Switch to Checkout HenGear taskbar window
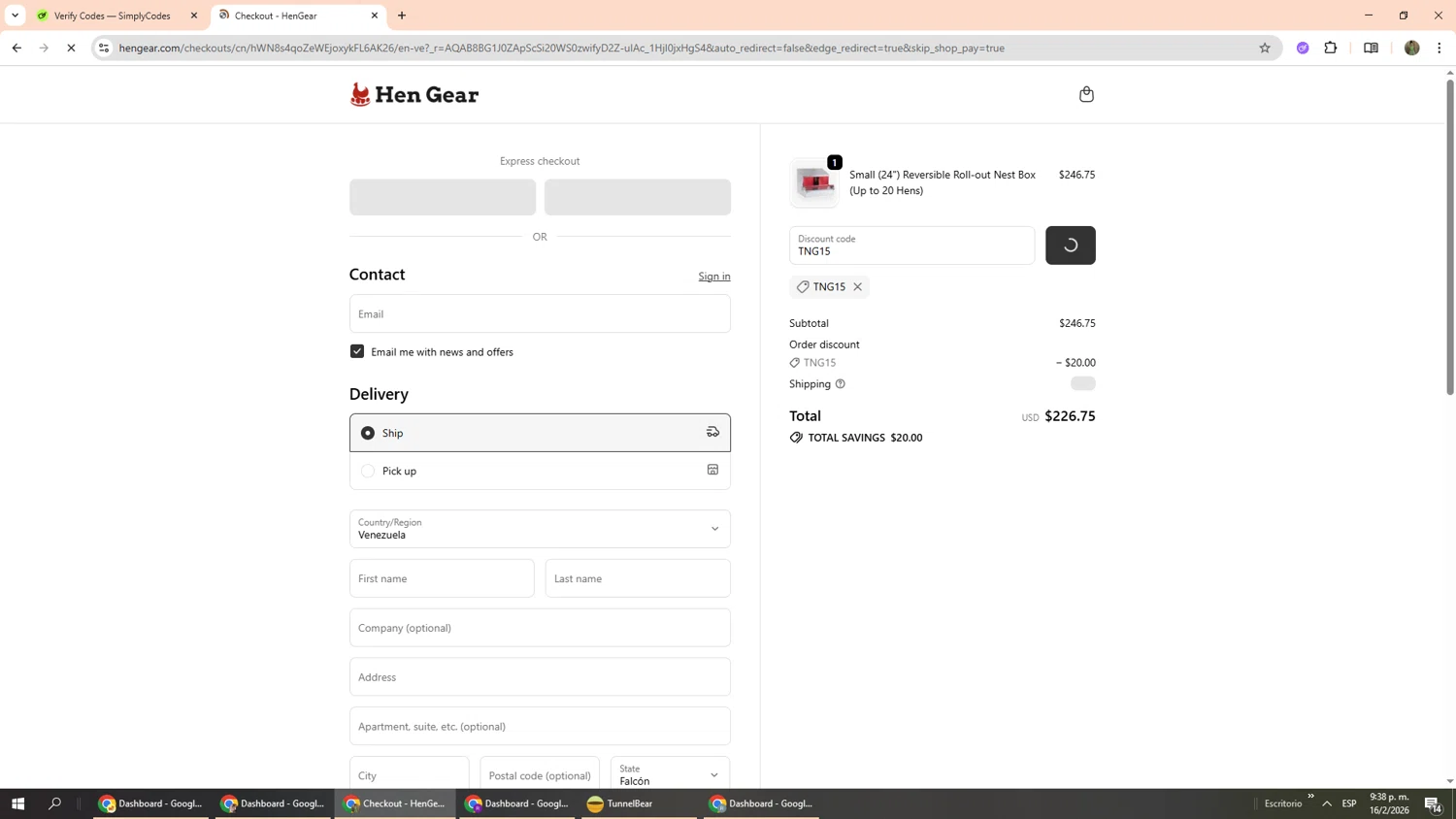1456x819 pixels. pyautogui.click(x=395, y=803)
